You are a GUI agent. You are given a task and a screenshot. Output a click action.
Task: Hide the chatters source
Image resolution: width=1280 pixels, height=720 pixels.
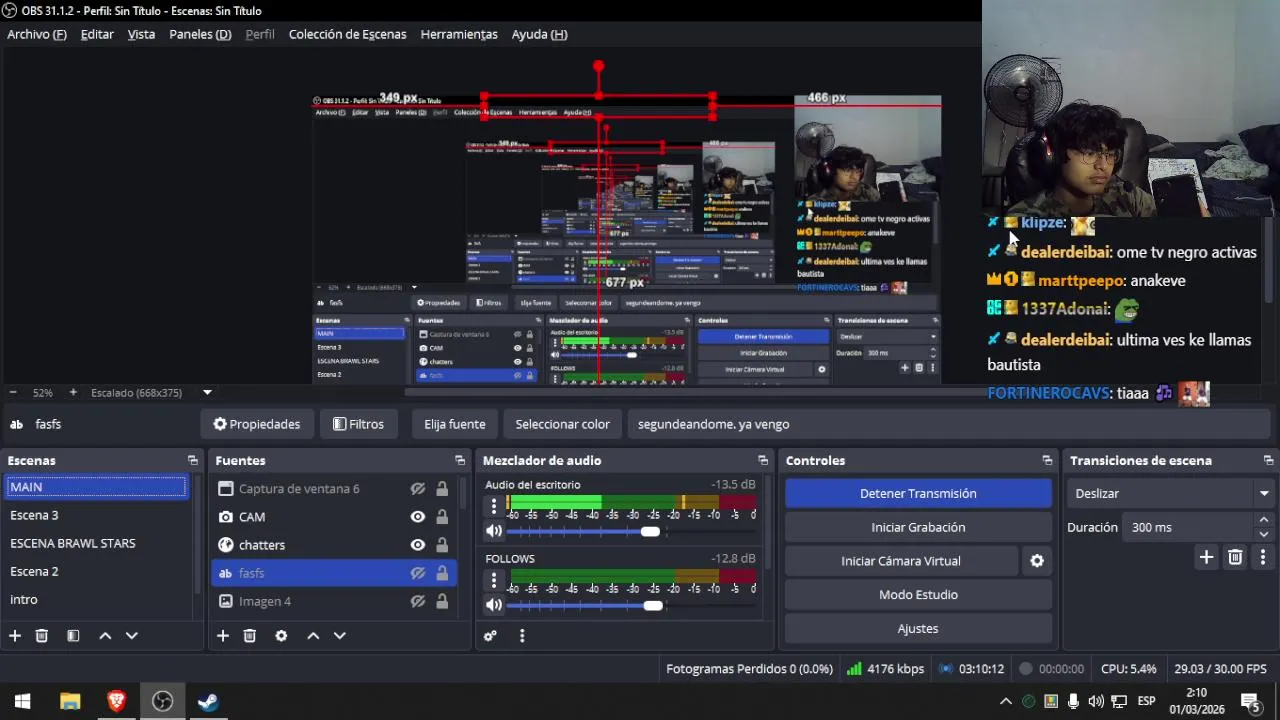[x=418, y=545]
